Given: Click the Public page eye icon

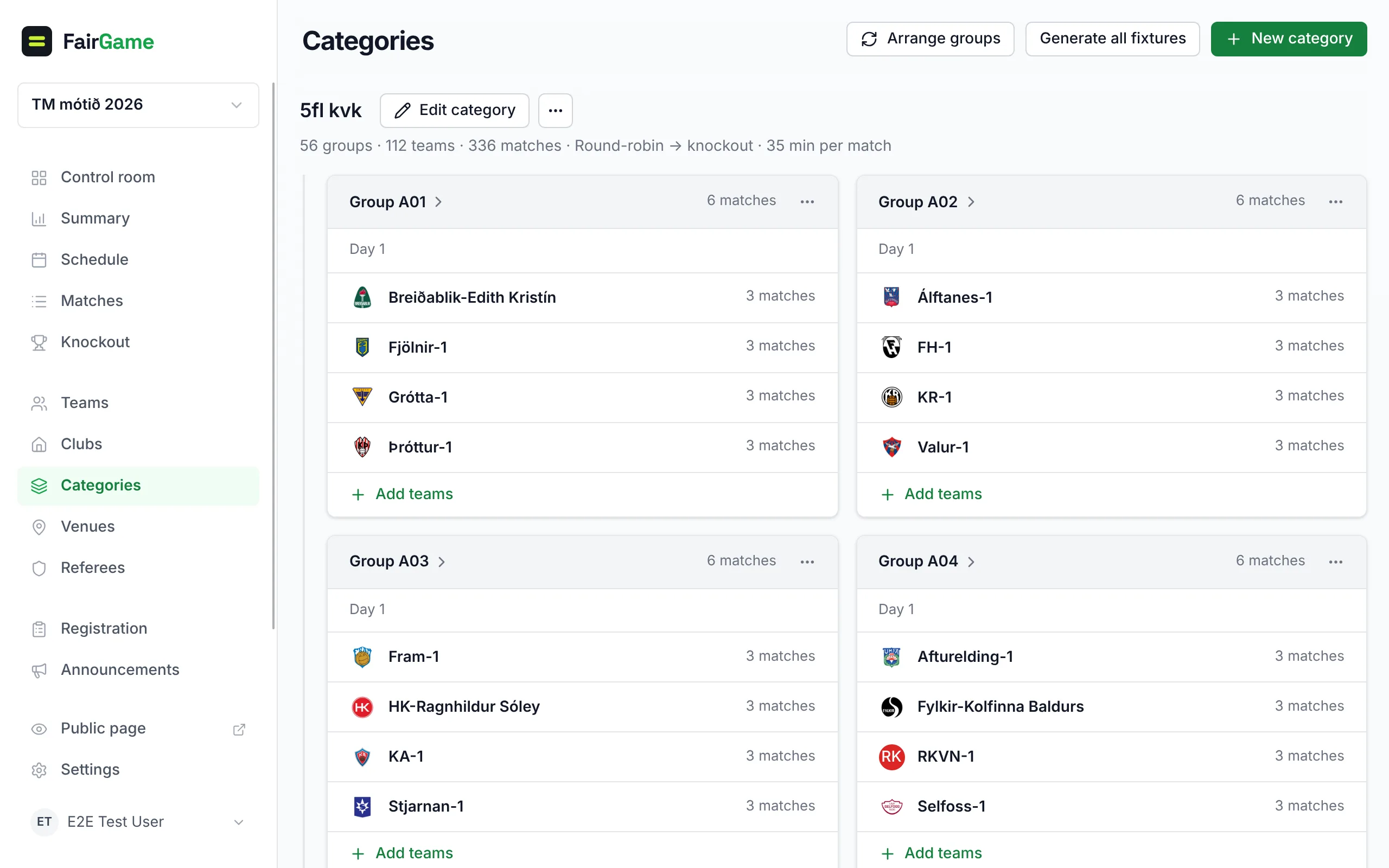Looking at the screenshot, I should tap(39, 729).
